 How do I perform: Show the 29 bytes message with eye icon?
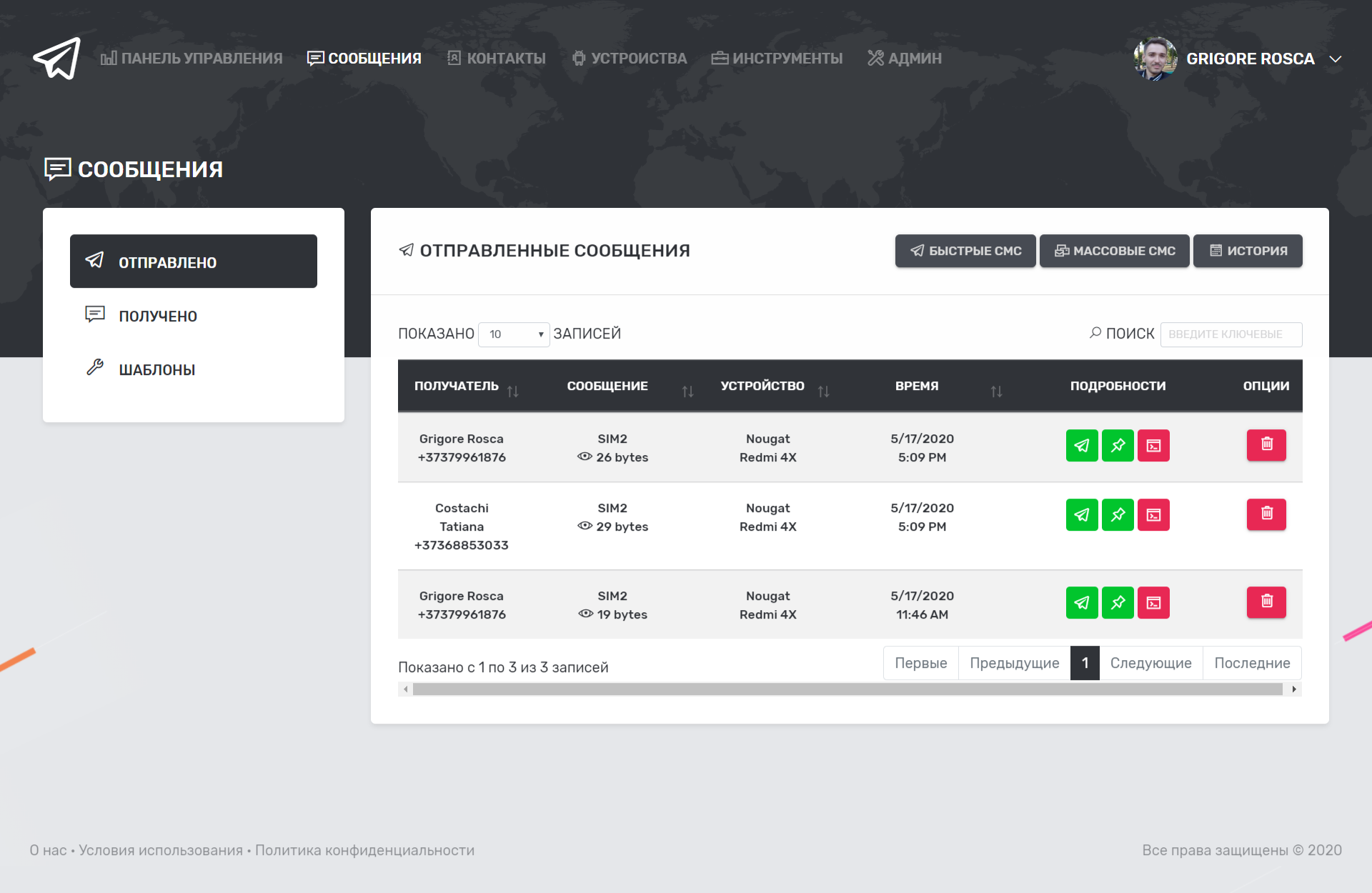585,526
